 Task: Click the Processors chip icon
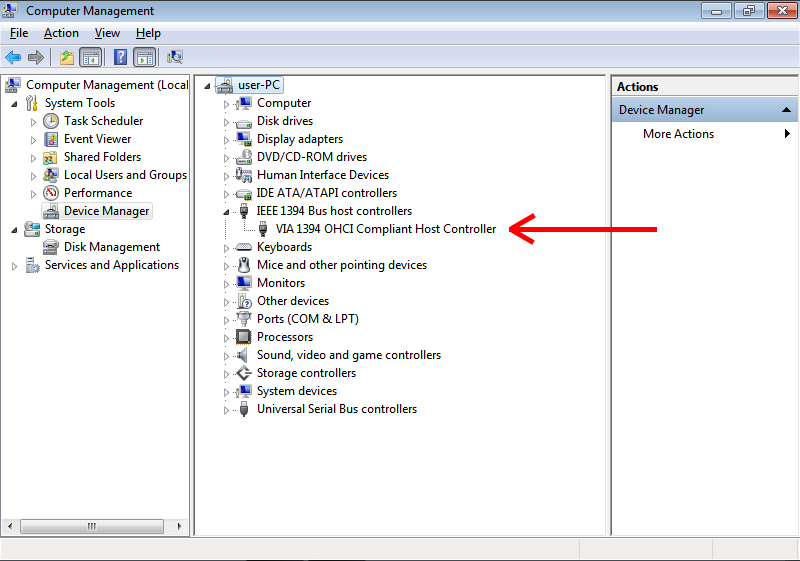[x=243, y=337]
